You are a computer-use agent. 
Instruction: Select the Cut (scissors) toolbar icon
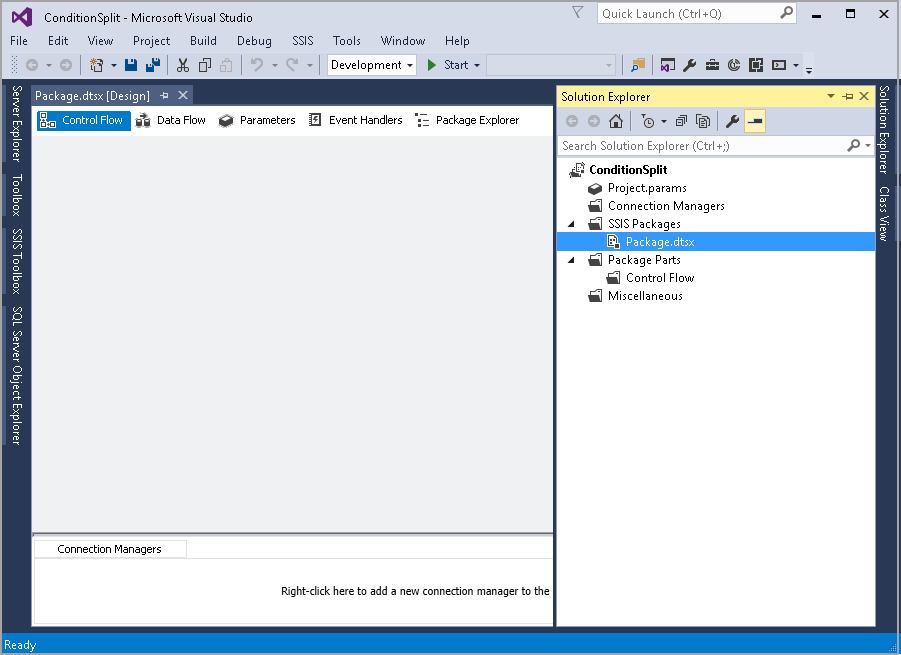click(182, 64)
